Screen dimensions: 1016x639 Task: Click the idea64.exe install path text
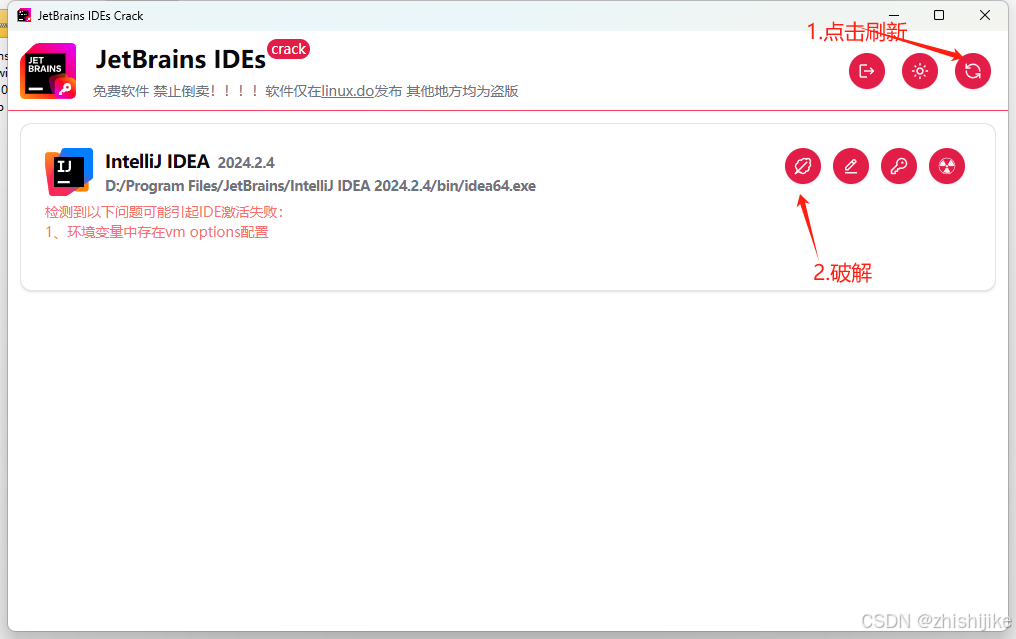[321, 186]
